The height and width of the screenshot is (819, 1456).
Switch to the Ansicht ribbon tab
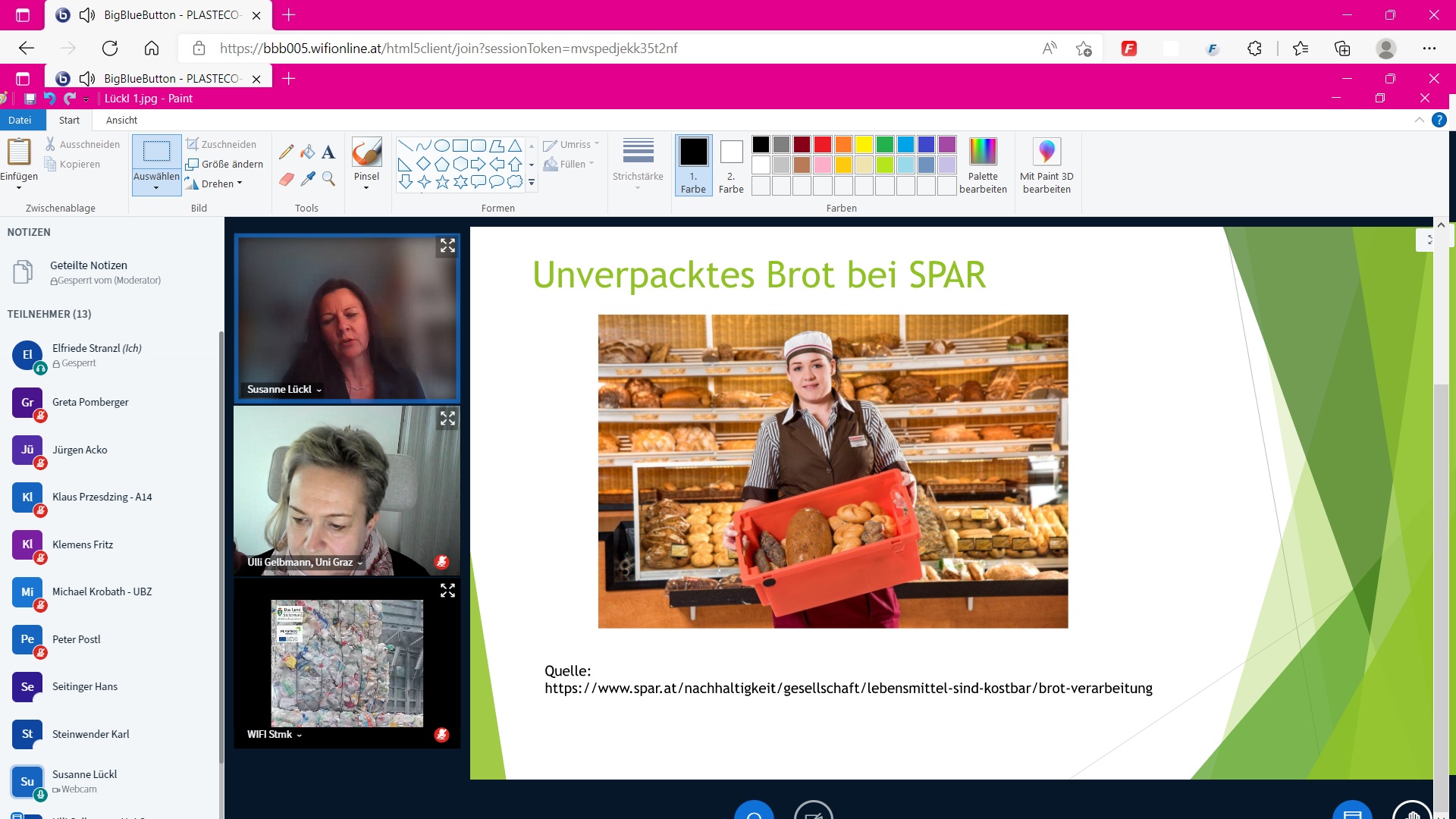(121, 120)
